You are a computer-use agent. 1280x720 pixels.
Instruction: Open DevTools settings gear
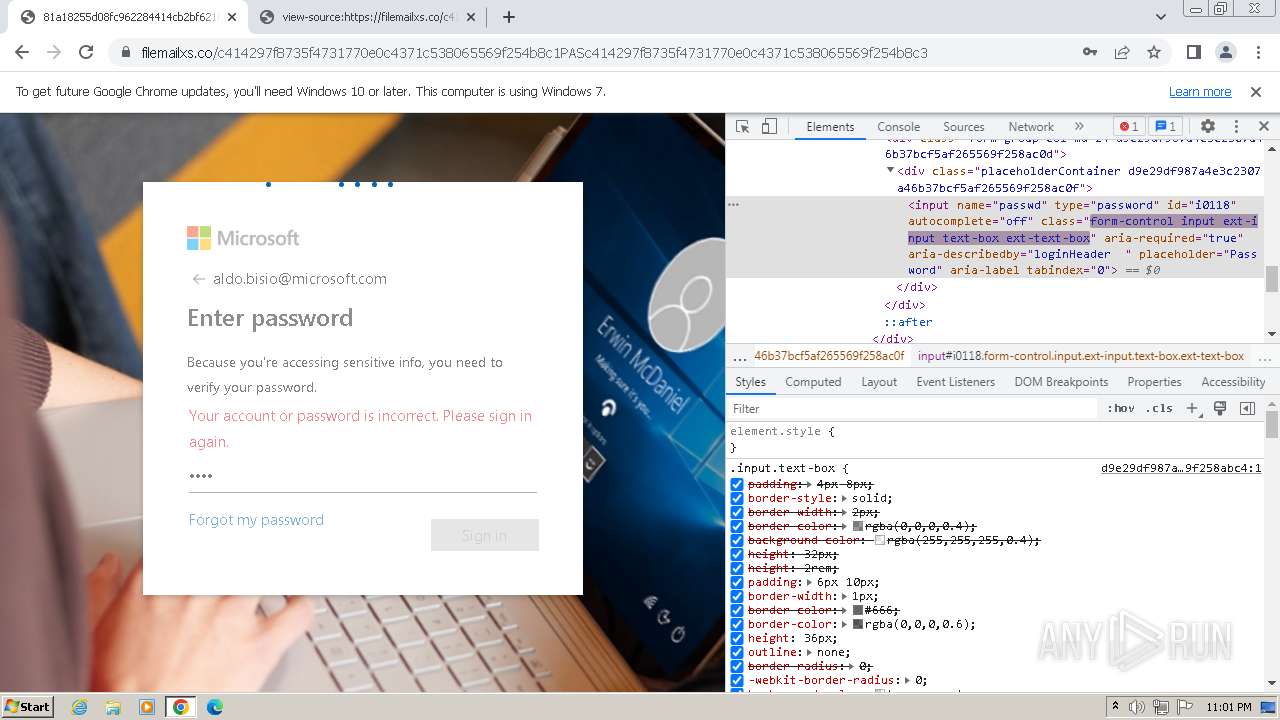tap(1208, 127)
